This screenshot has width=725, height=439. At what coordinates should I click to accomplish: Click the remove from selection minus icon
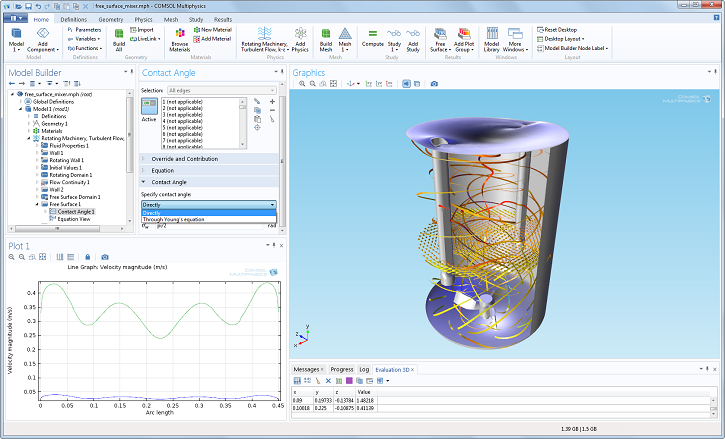pyautogui.click(x=272, y=110)
